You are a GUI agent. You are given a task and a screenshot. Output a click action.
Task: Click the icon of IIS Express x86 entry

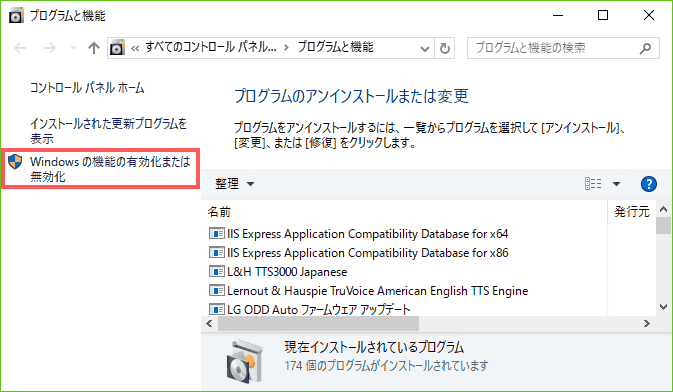click(x=216, y=252)
